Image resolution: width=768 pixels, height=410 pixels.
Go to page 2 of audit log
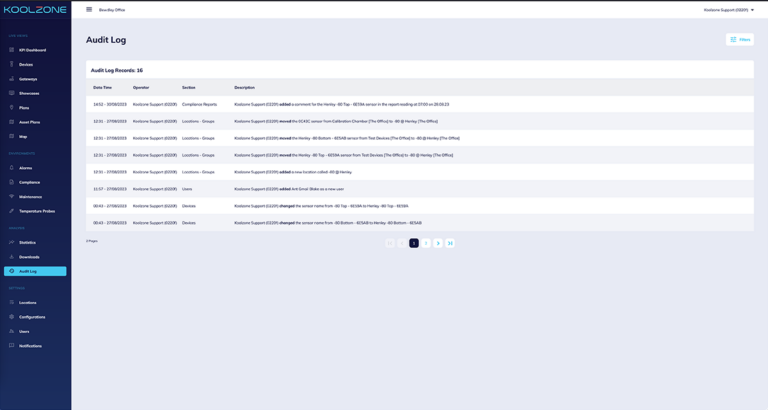426,243
